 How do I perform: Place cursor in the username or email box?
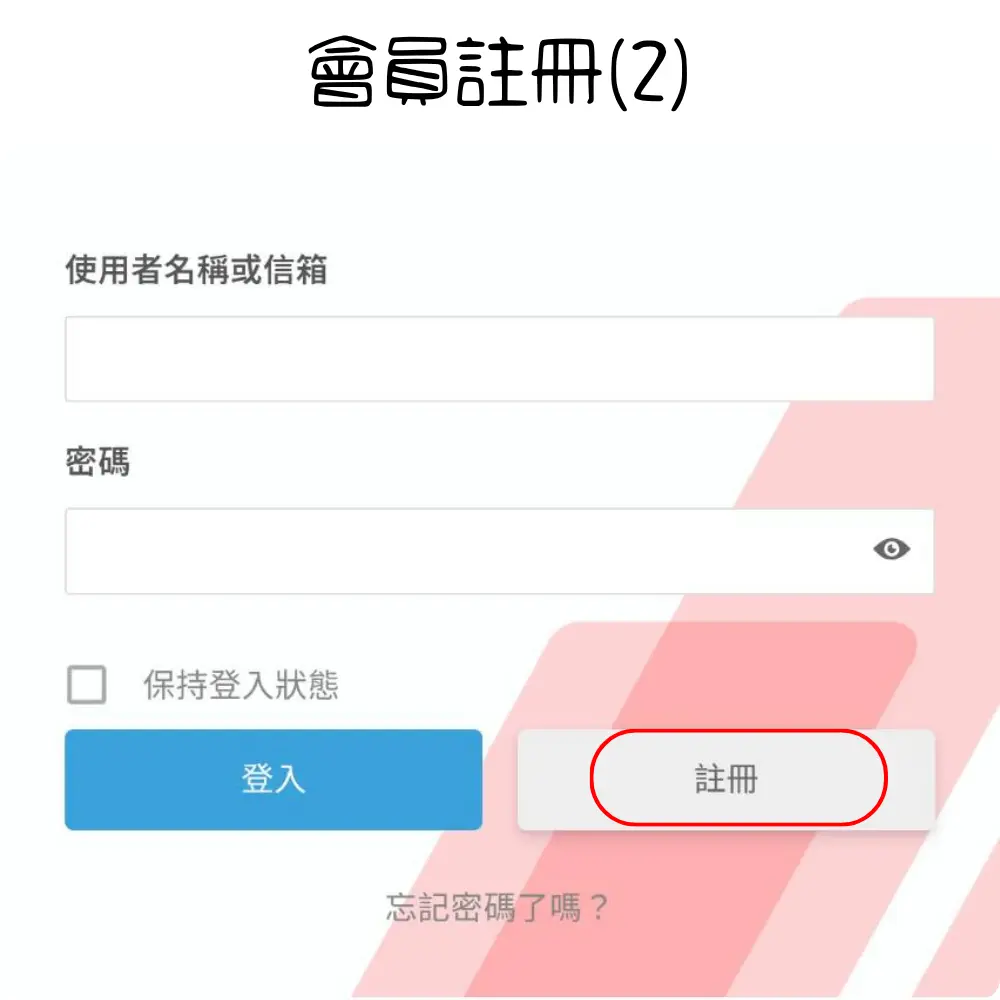point(499,359)
